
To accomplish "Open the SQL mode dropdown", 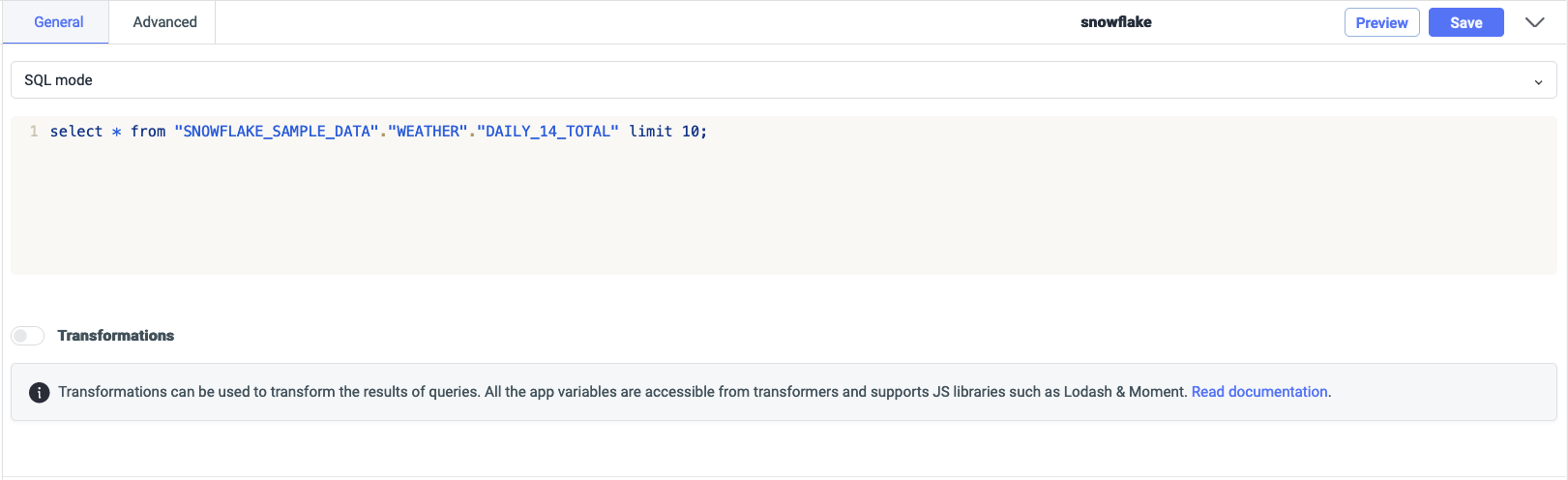I will (774, 80).
